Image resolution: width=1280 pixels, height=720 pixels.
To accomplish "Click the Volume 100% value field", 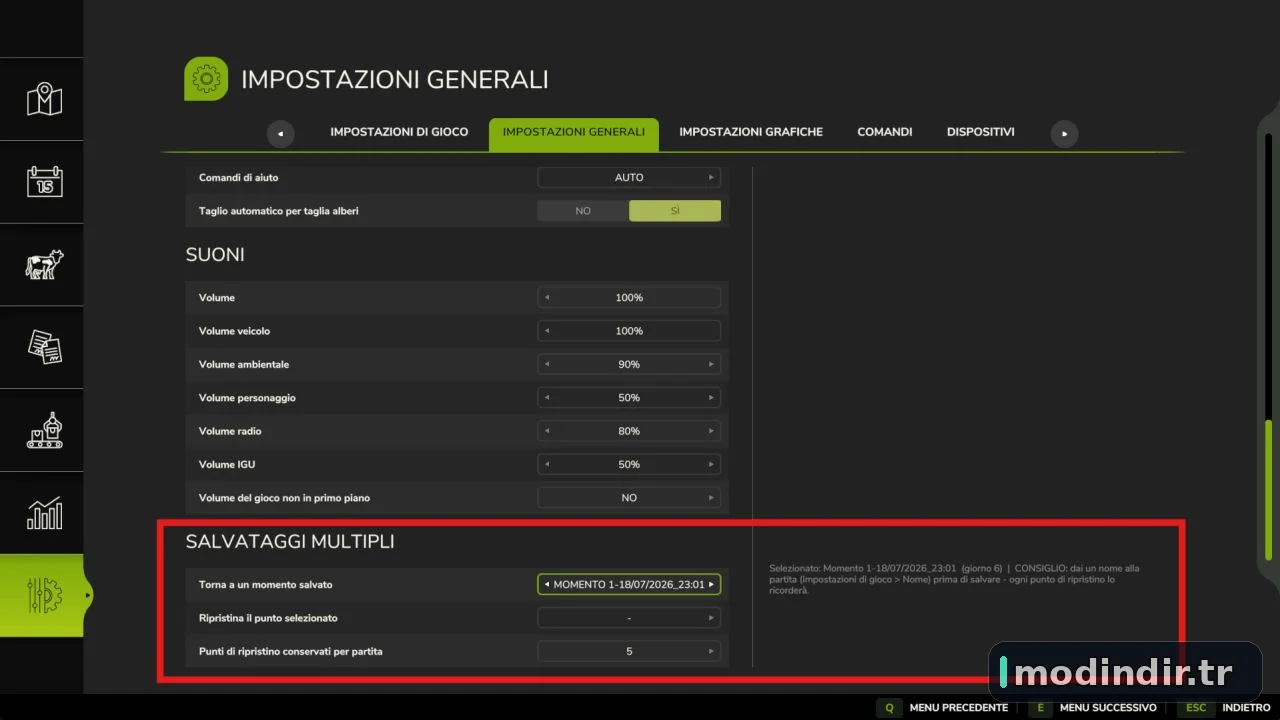I will pyautogui.click(x=629, y=298).
